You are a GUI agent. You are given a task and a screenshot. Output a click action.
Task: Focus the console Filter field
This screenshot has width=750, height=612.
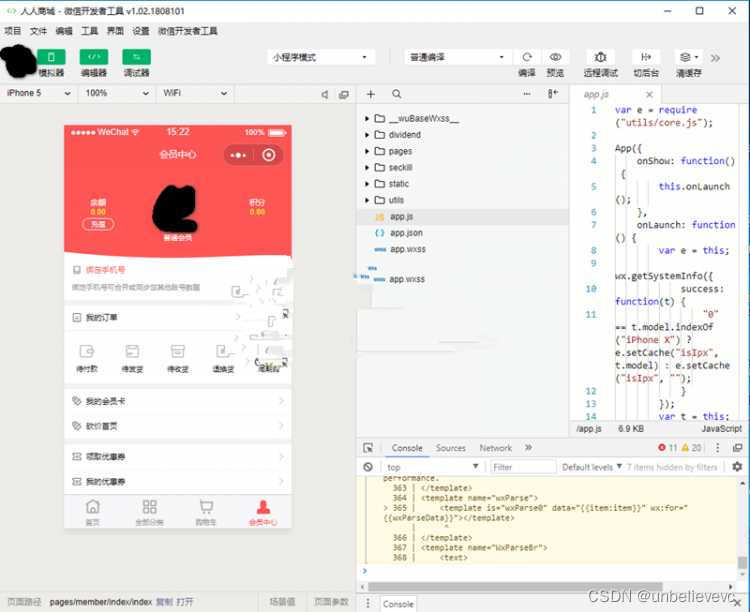point(523,467)
